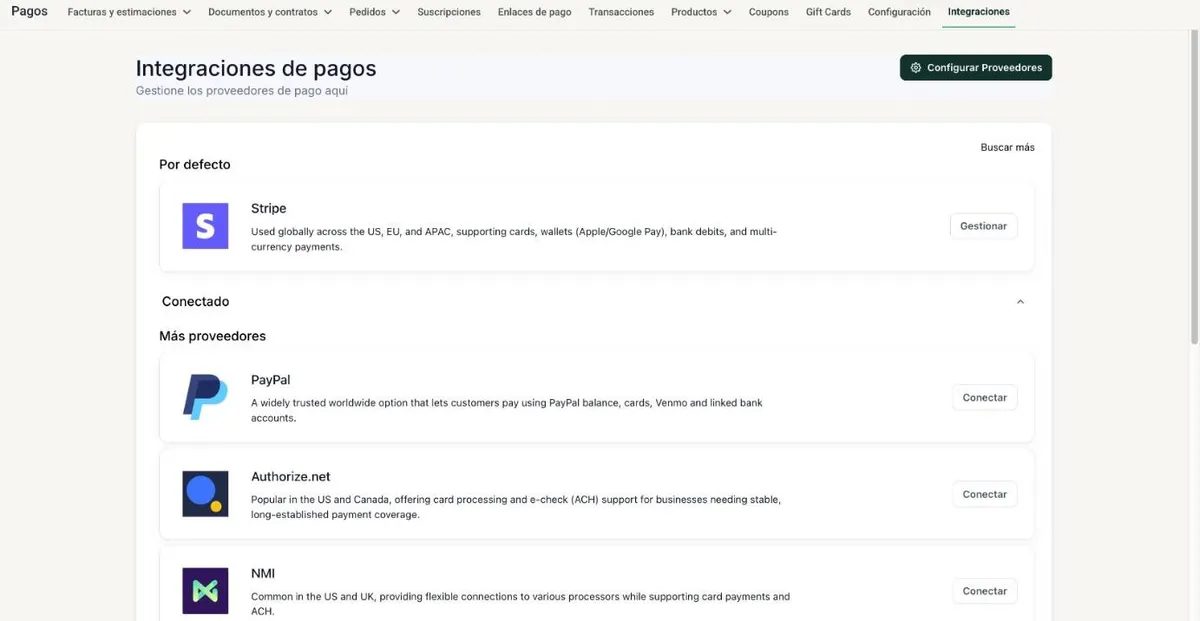Screen dimensions: 1200x621
Task: Click the Más proveedores heading
Action: pyautogui.click(x=213, y=336)
